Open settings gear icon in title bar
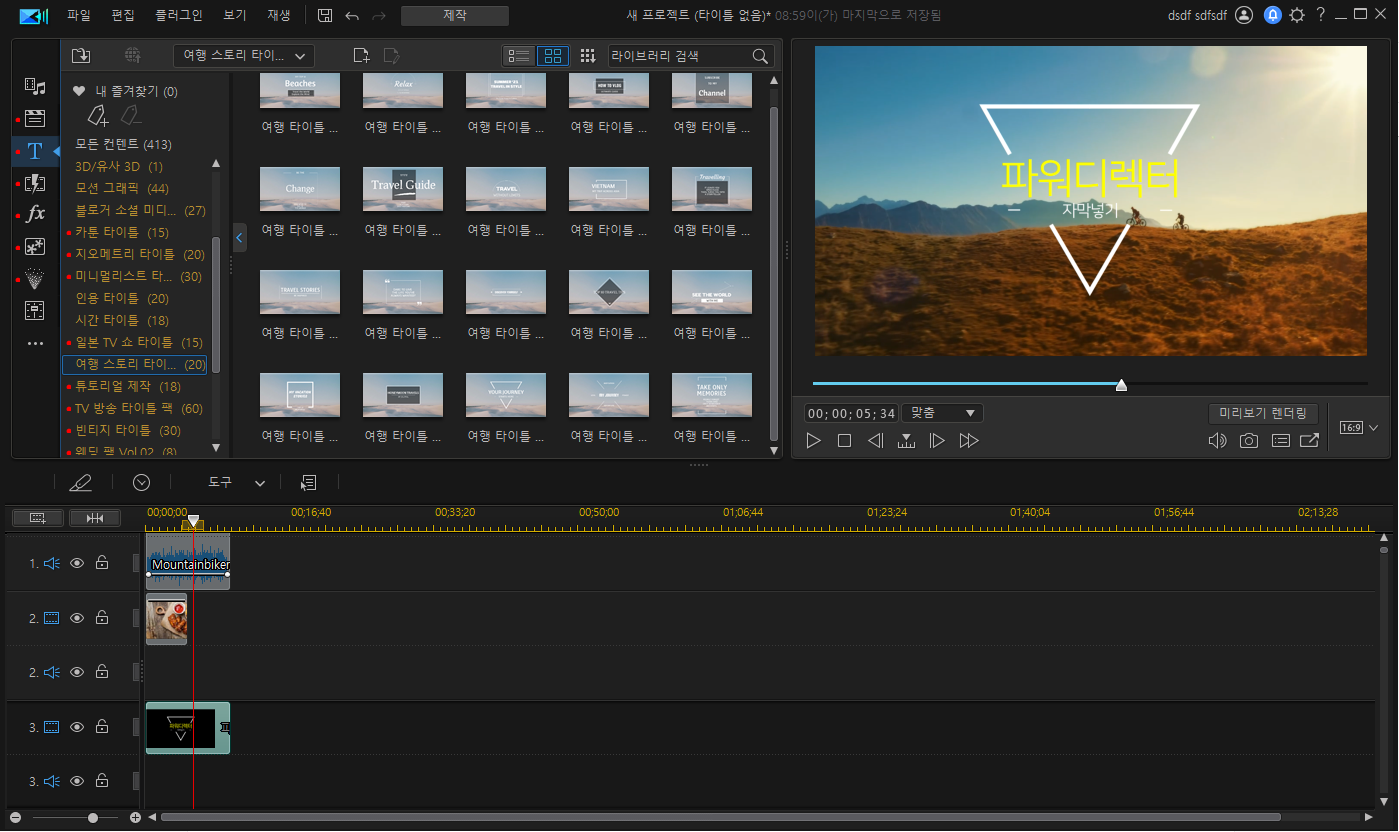Image resolution: width=1399 pixels, height=832 pixels. 1297,15
